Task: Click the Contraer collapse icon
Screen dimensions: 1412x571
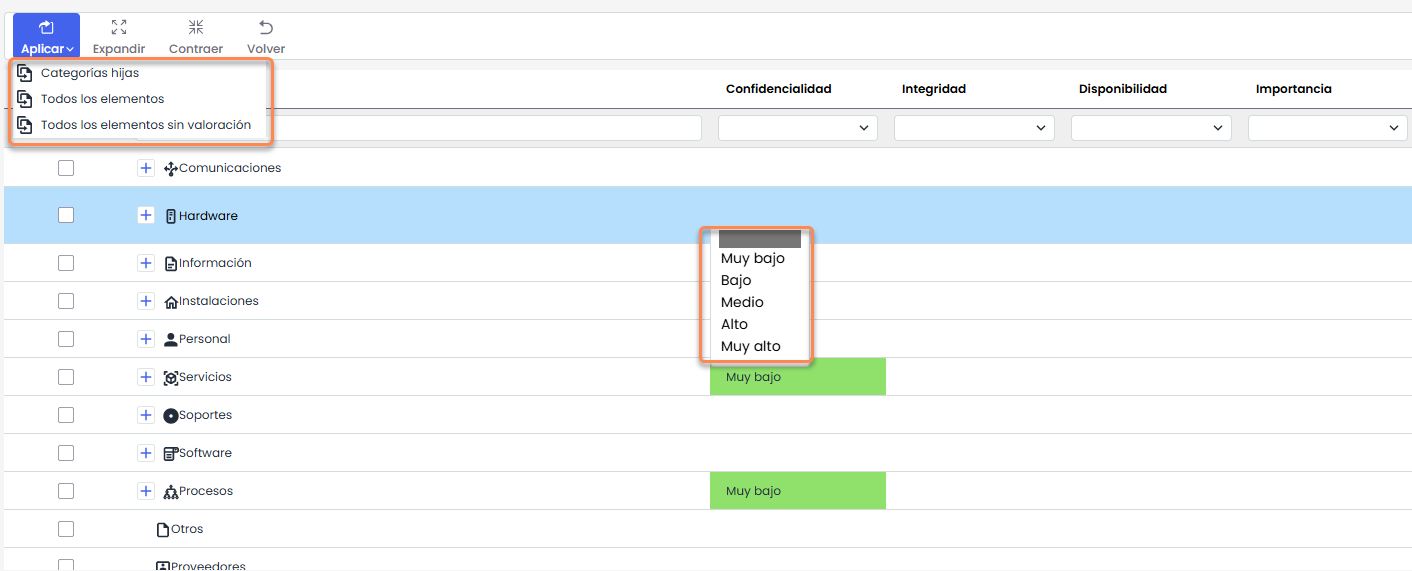Action: pyautogui.click(x=196, y=28)
